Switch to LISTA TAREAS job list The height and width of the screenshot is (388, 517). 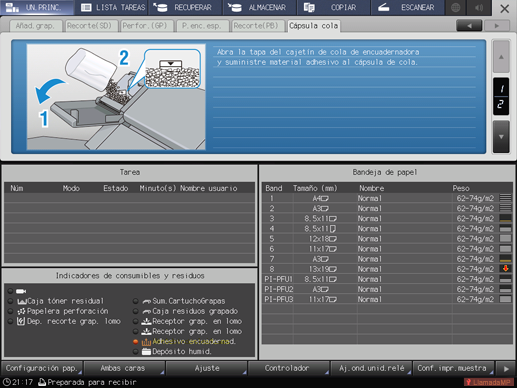[111, 7]
